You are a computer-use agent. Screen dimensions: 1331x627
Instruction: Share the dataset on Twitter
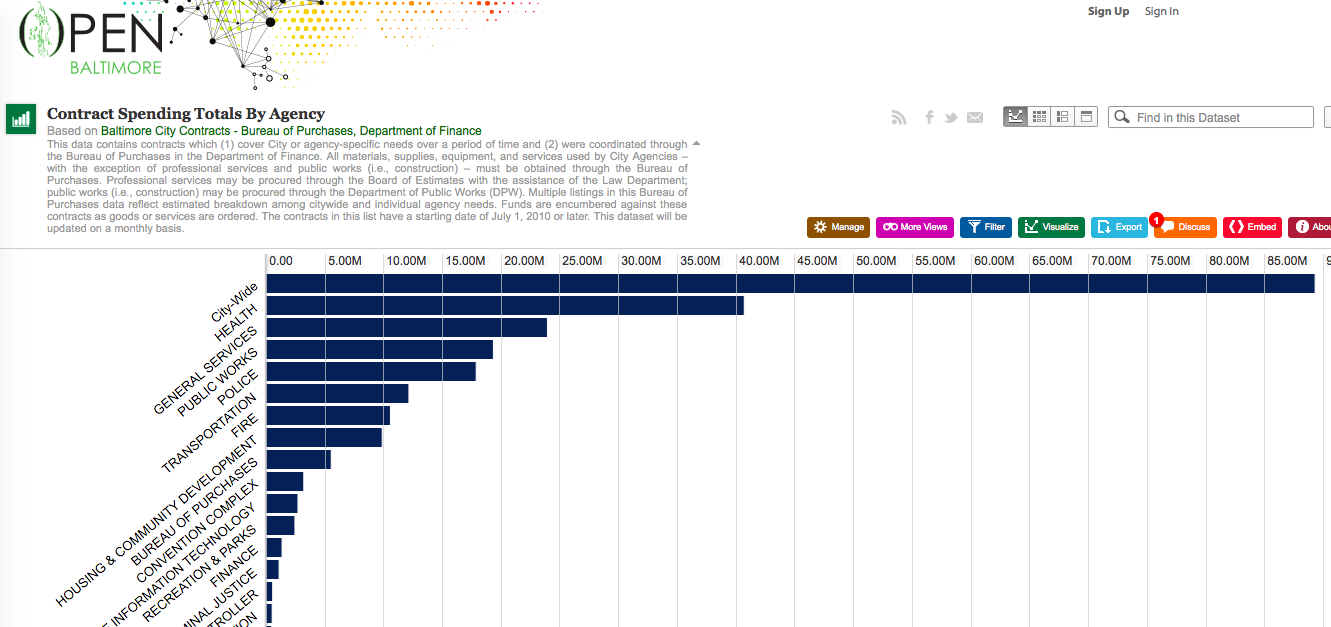point(951,118)
